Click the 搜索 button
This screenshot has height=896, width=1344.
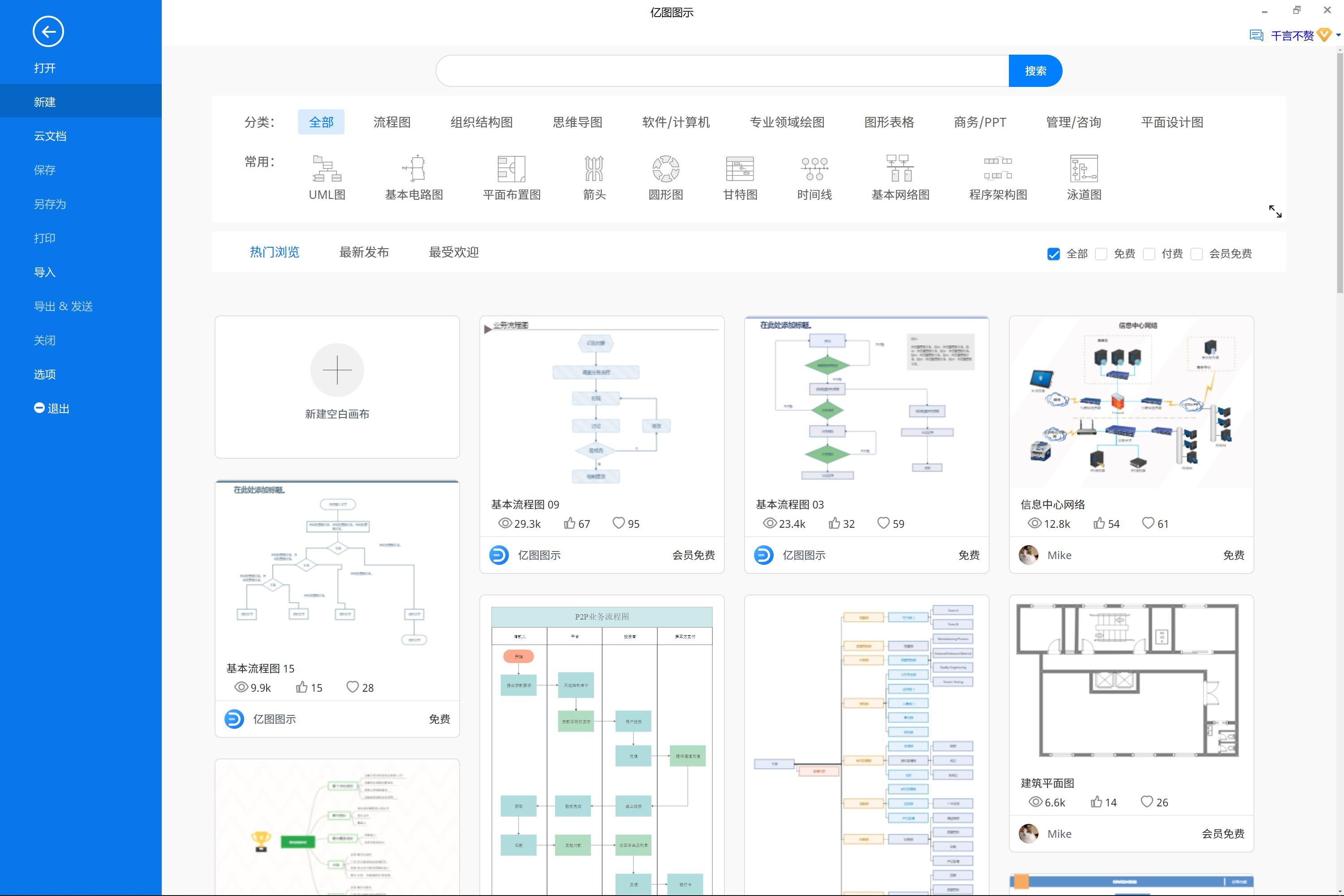pyautogui.click(x=1035, y=70)
